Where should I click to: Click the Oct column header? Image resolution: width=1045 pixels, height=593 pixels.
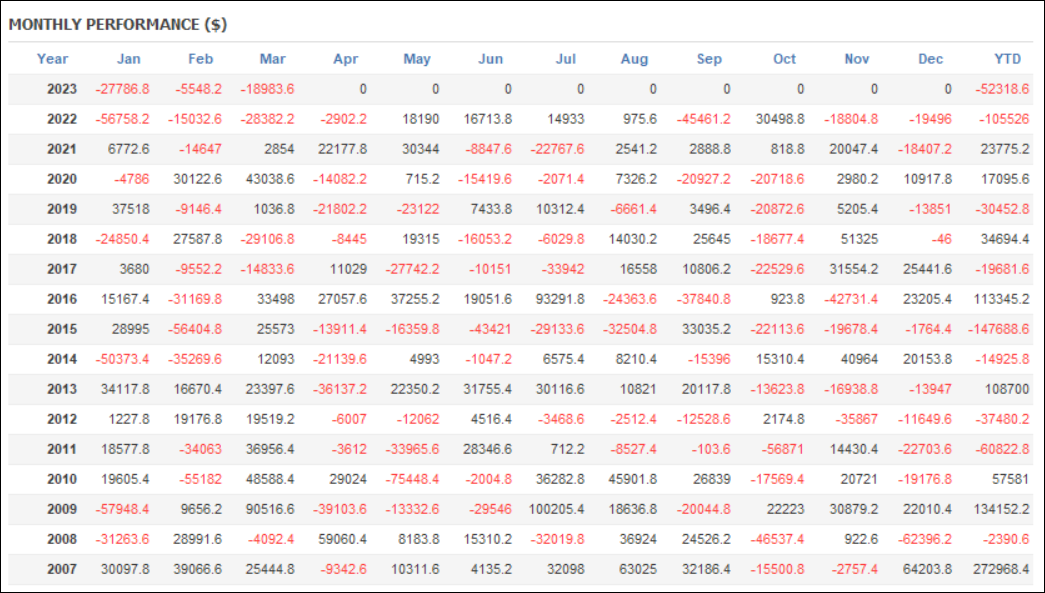click(784, 59)
